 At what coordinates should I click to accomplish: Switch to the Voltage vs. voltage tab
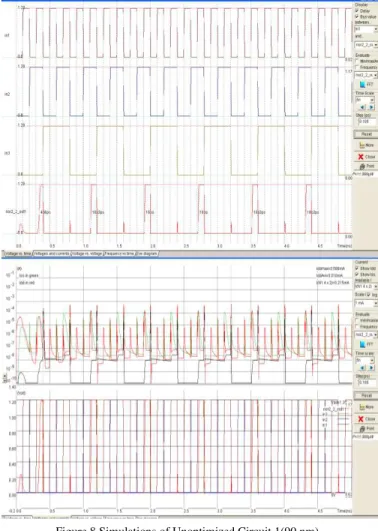[x=87, y=253]
